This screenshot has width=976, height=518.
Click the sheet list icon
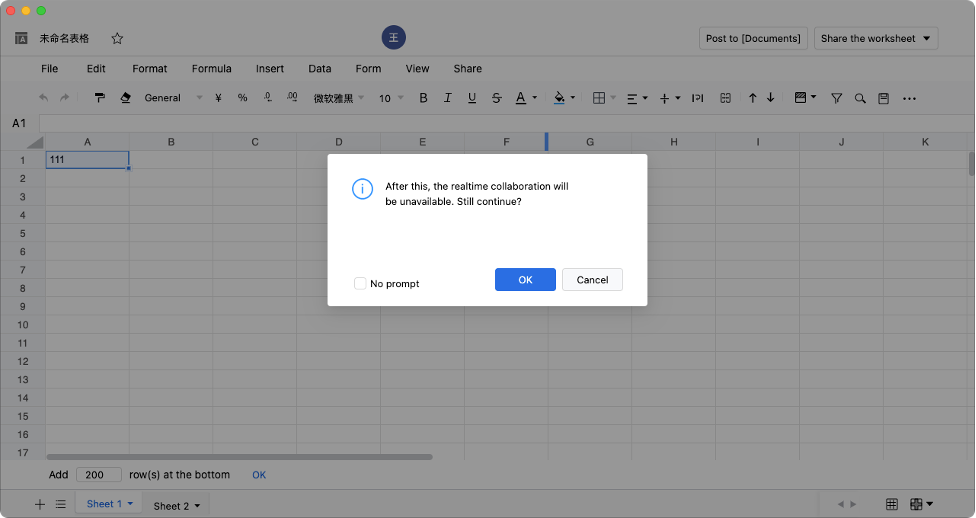(60, 505)
